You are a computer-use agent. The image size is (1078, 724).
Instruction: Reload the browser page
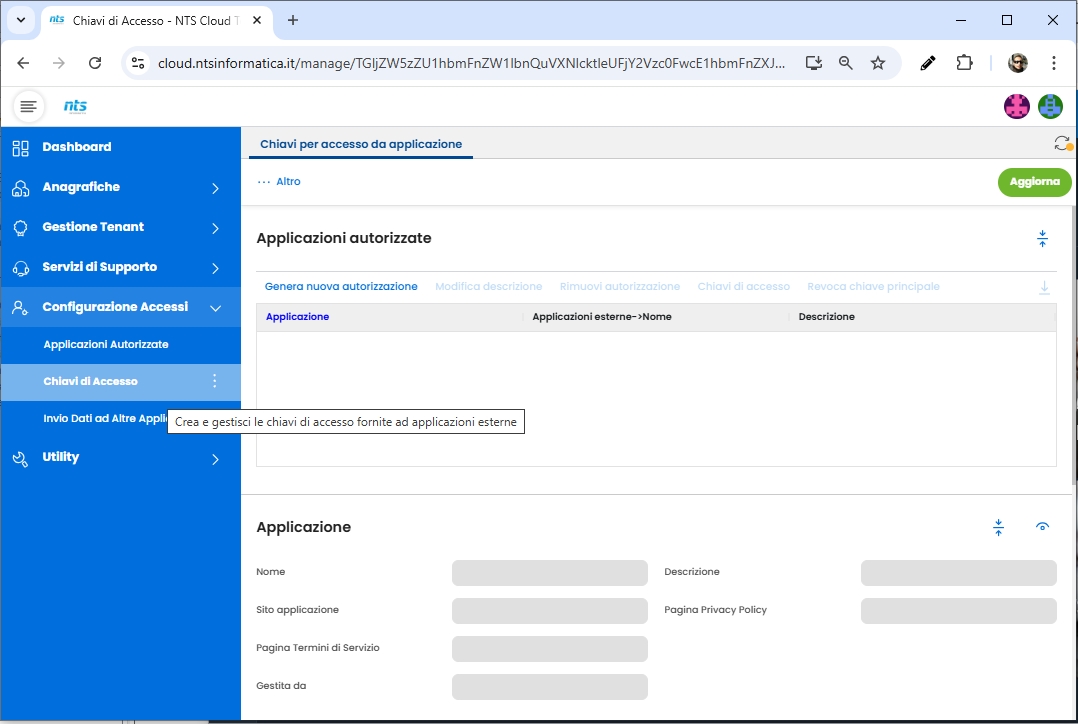coord(95,63)
